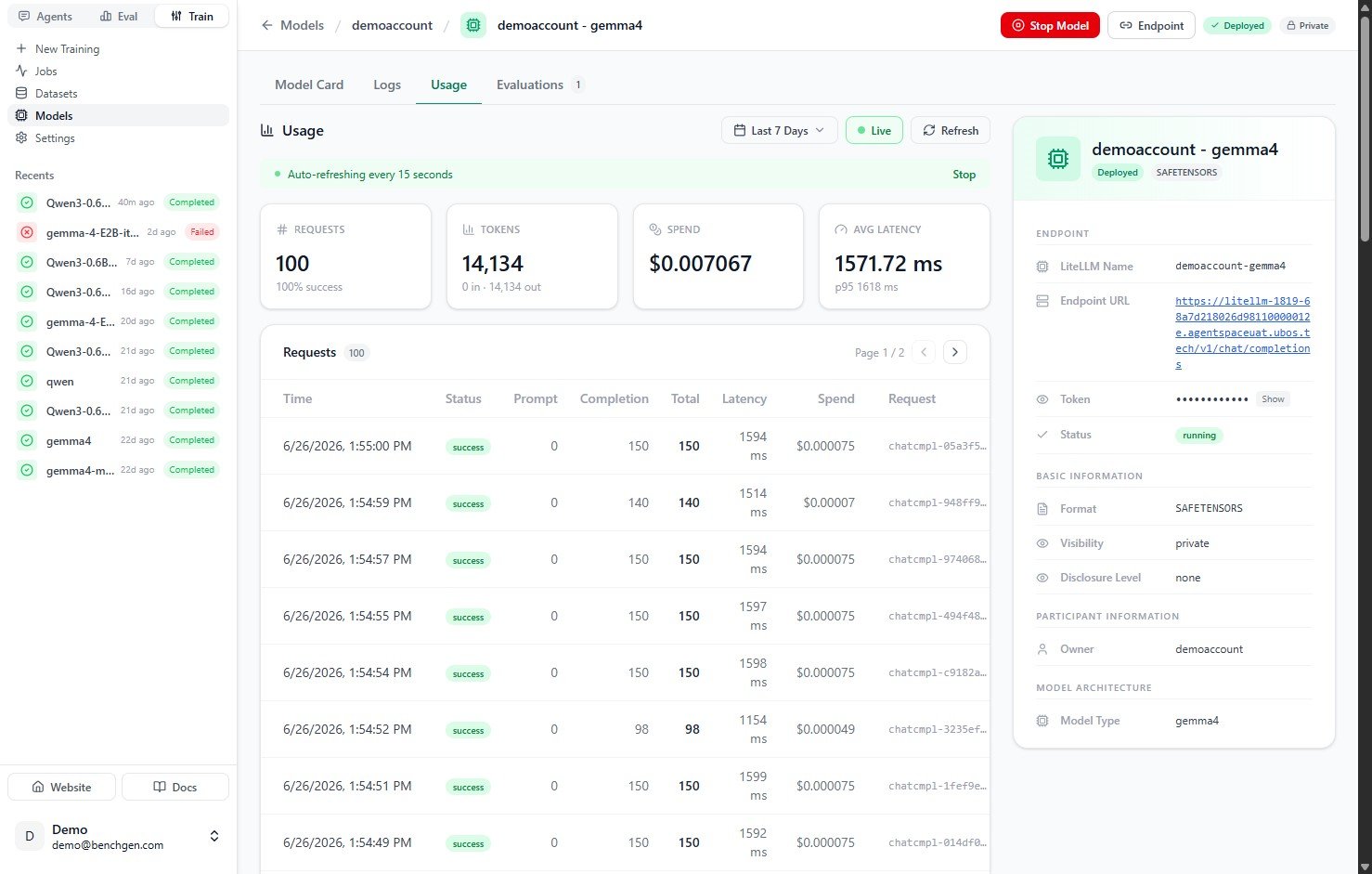
Task: Sort by the Time column header
Action: [x=297, y=398]
